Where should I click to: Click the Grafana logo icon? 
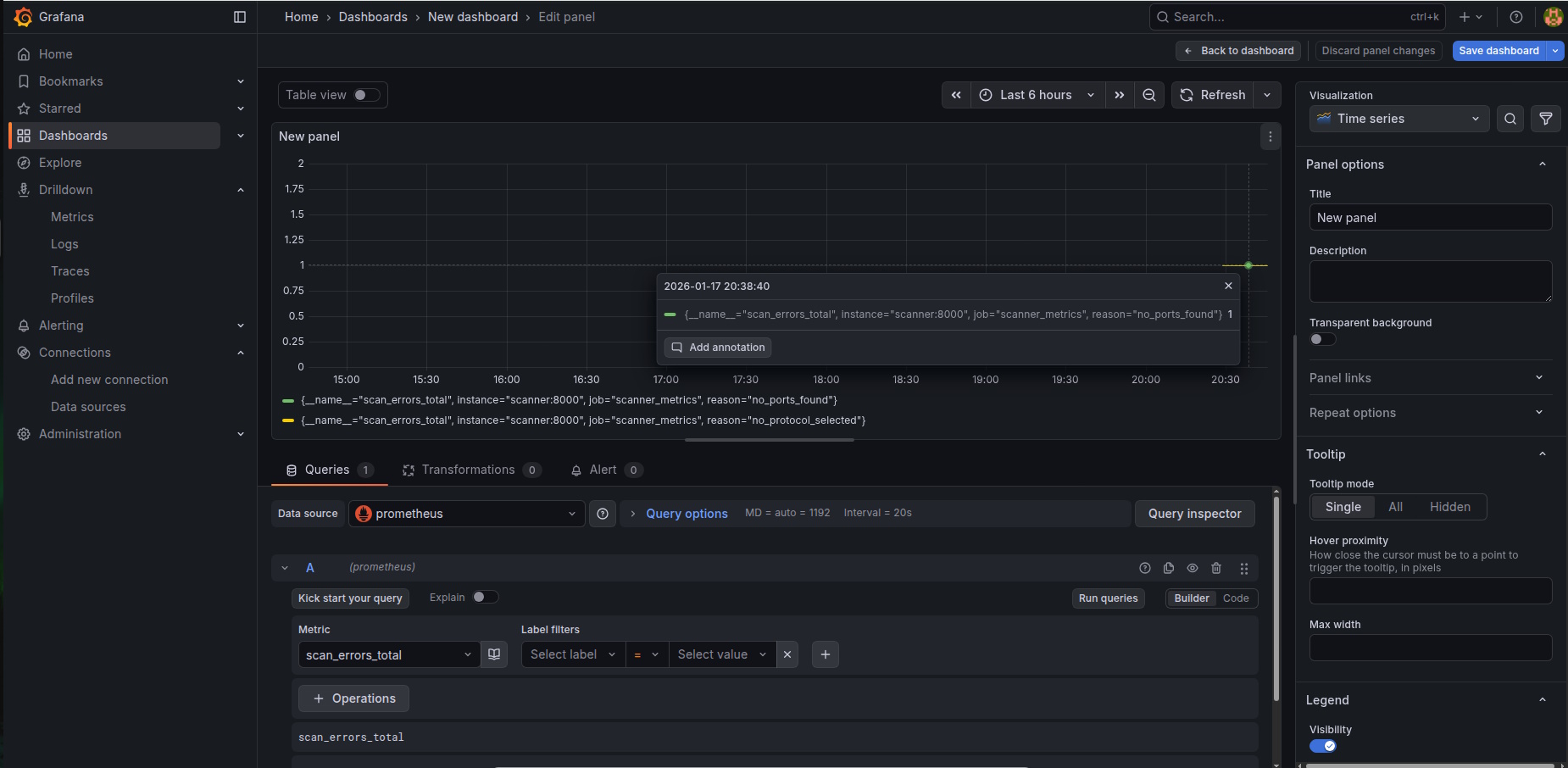pyautogui.click(x=23, y=17)
